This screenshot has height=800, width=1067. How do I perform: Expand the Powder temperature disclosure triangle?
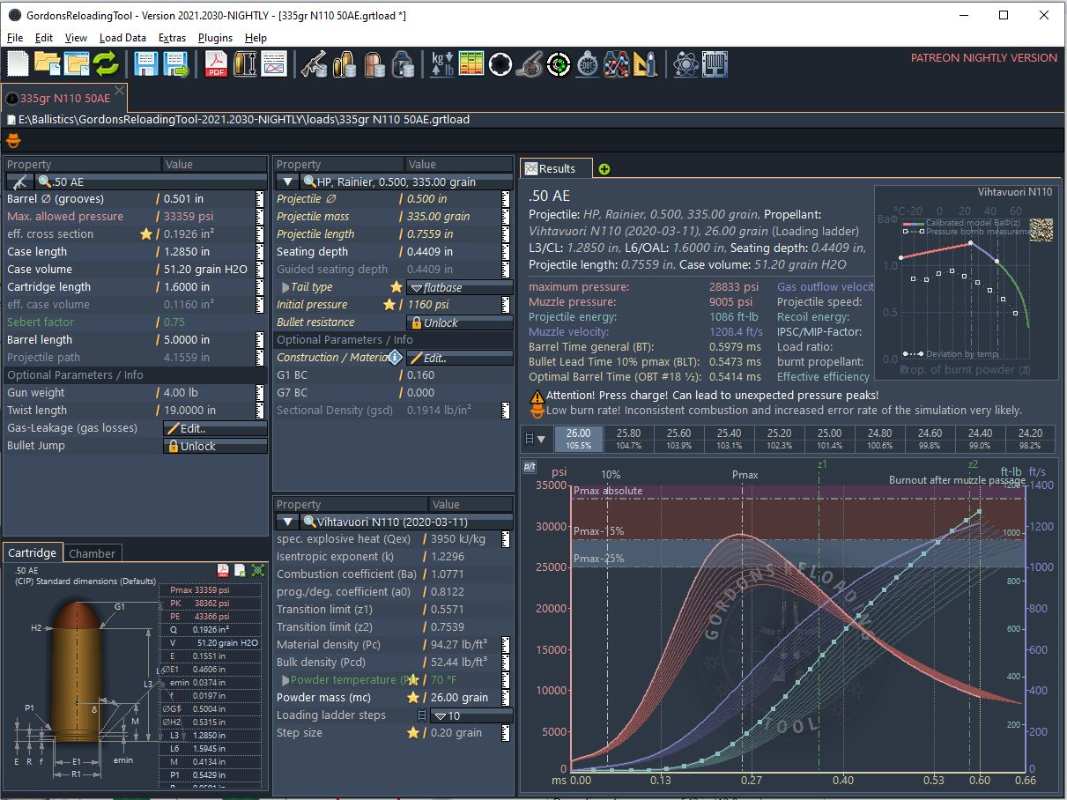[x=285, y=680]
